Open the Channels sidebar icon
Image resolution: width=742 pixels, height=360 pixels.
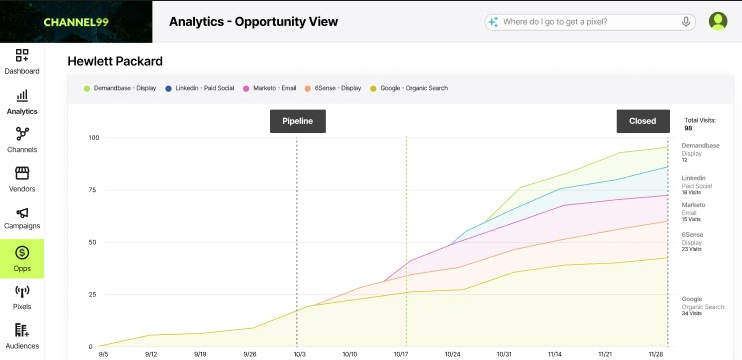pos(22,134)
